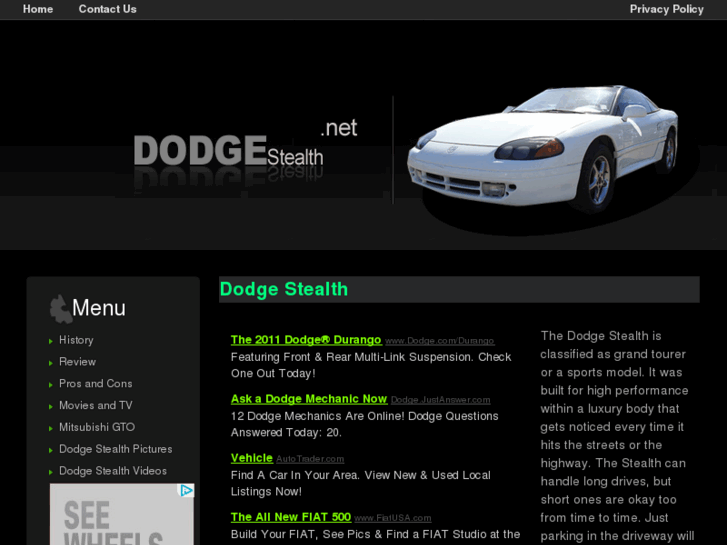
Task: Click the arrow bullet beside Movies and TV
Action: [51, 407]
